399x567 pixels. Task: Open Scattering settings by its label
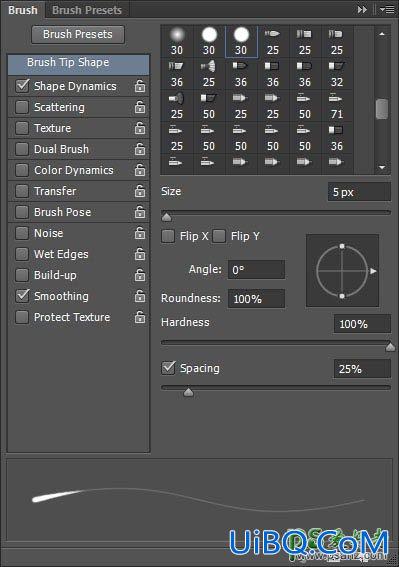tap(59, 107)
